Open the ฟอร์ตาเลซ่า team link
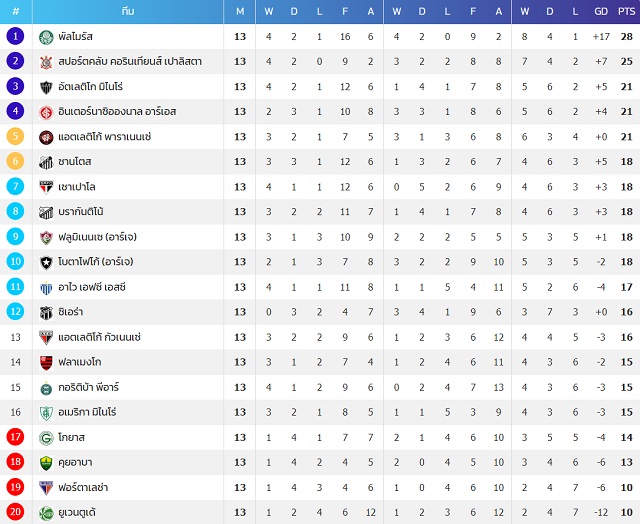The image size is (640, 524). point(83,487)
